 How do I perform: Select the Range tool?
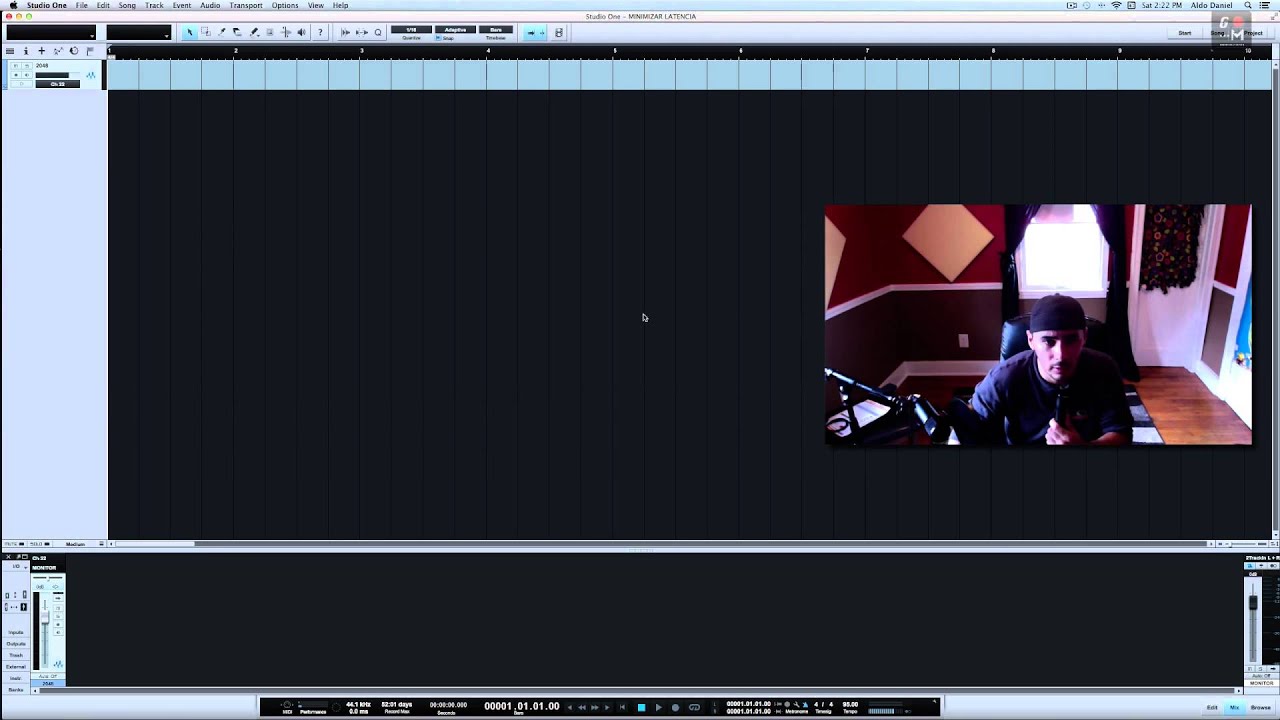205,32
